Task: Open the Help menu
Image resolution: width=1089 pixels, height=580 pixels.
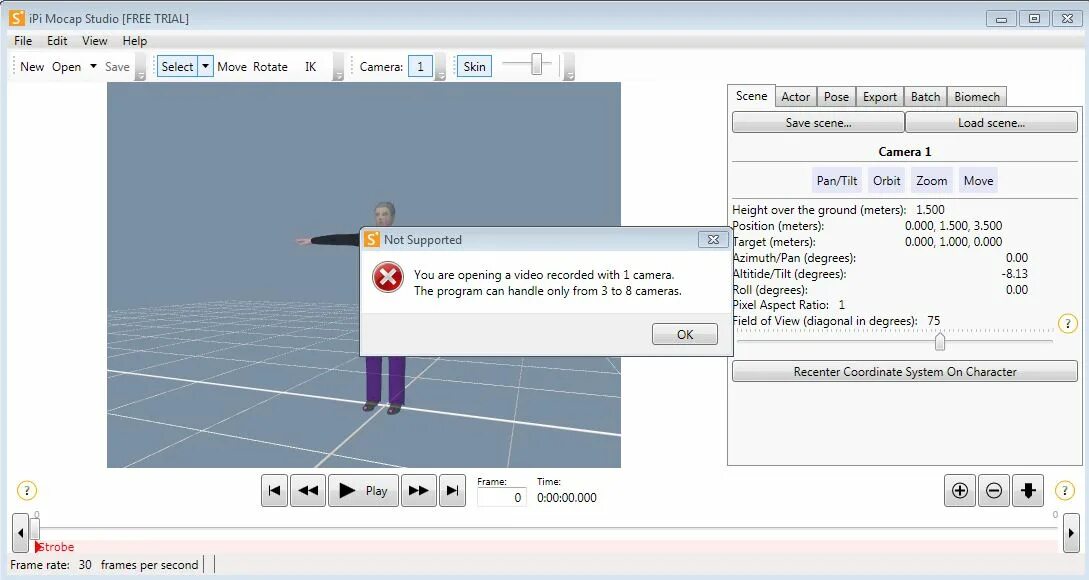Action: (x=135, y=41)
